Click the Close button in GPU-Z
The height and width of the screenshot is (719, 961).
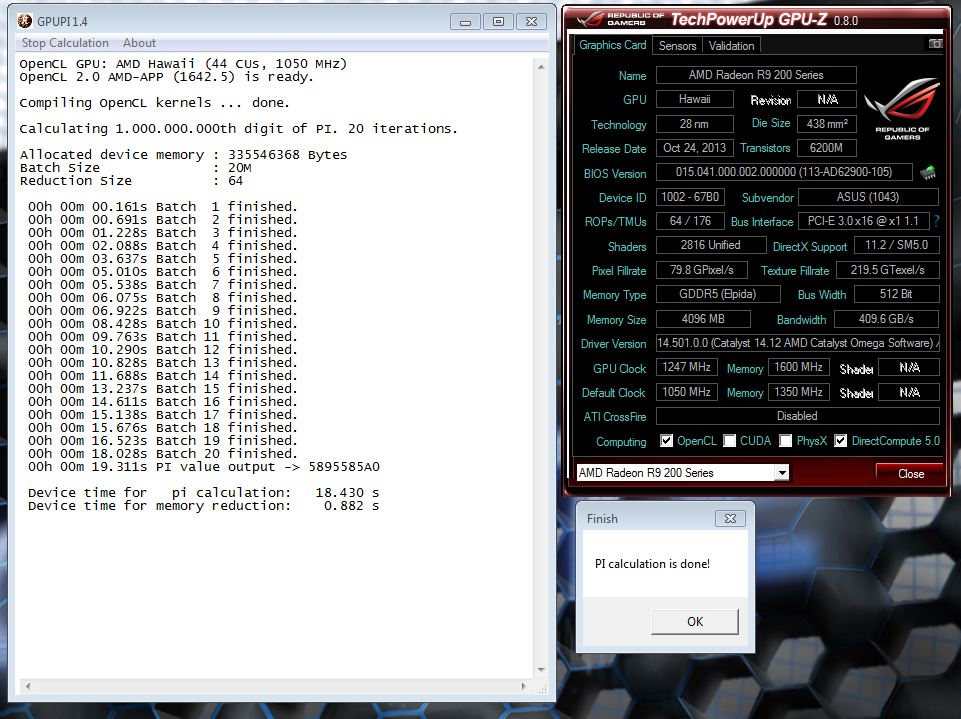click(911, 474)
